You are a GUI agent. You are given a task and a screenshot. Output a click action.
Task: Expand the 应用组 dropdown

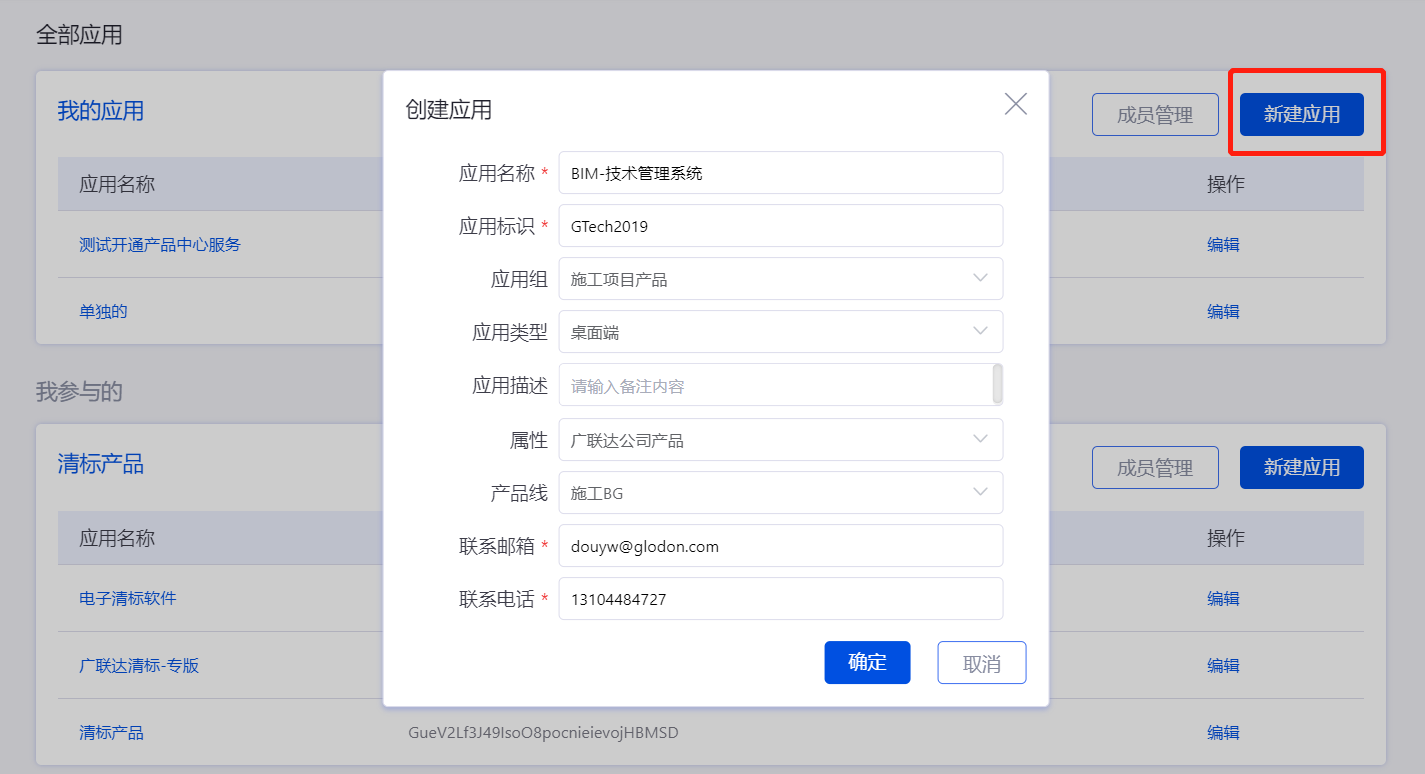click(780, 279)
